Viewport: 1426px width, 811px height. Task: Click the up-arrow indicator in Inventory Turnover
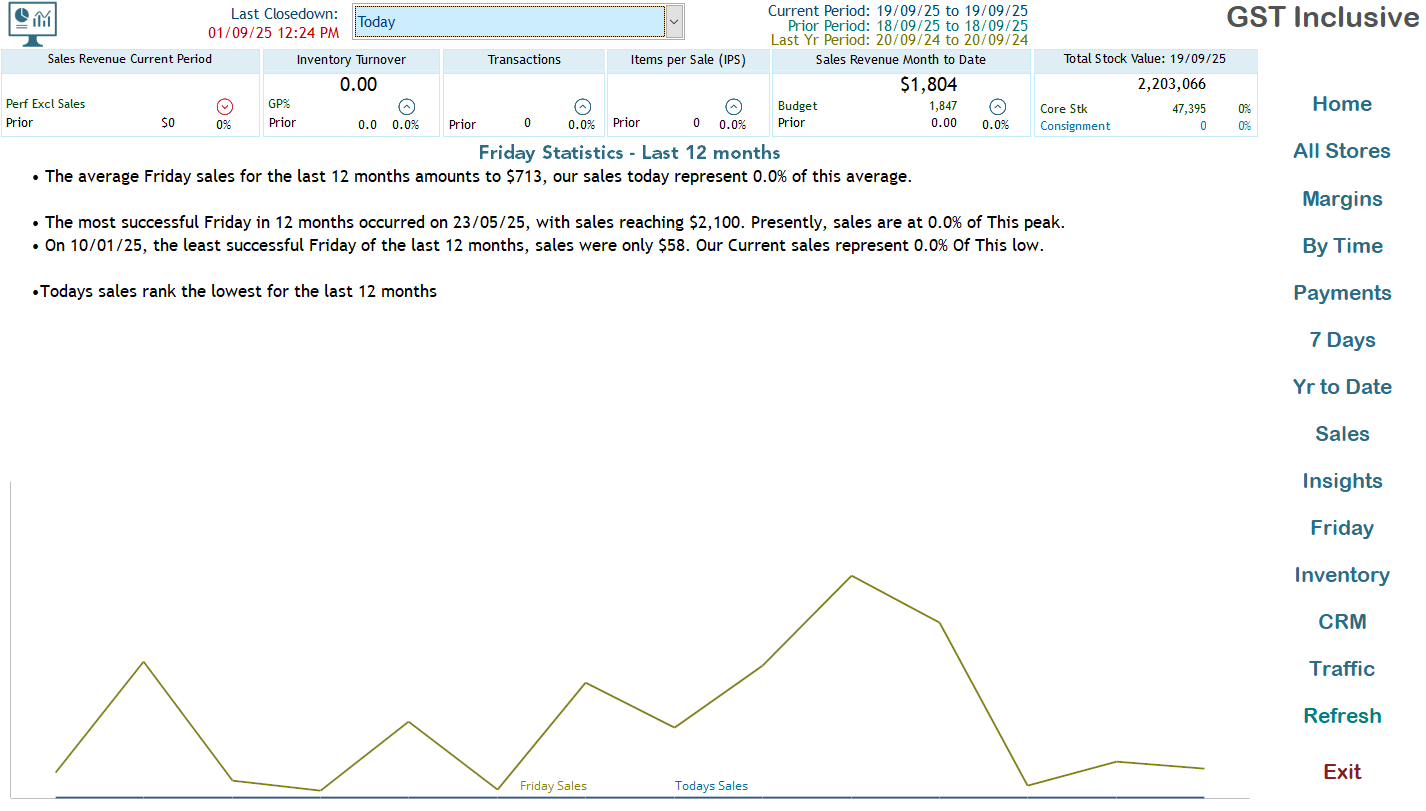(406, 106)
